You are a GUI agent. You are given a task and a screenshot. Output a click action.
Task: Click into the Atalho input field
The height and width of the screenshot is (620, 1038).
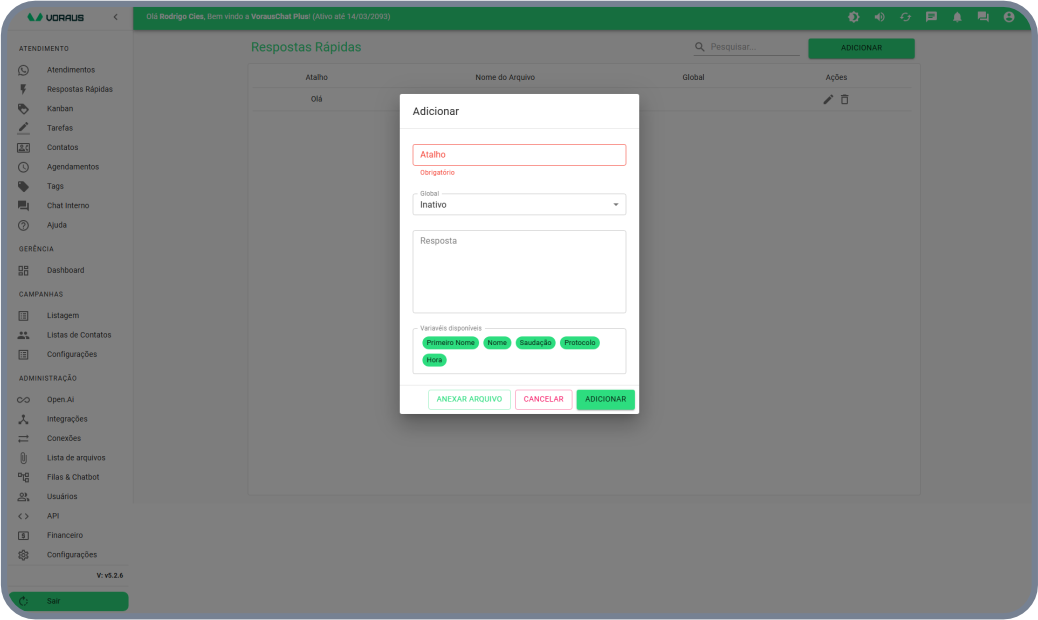(518, 155)
